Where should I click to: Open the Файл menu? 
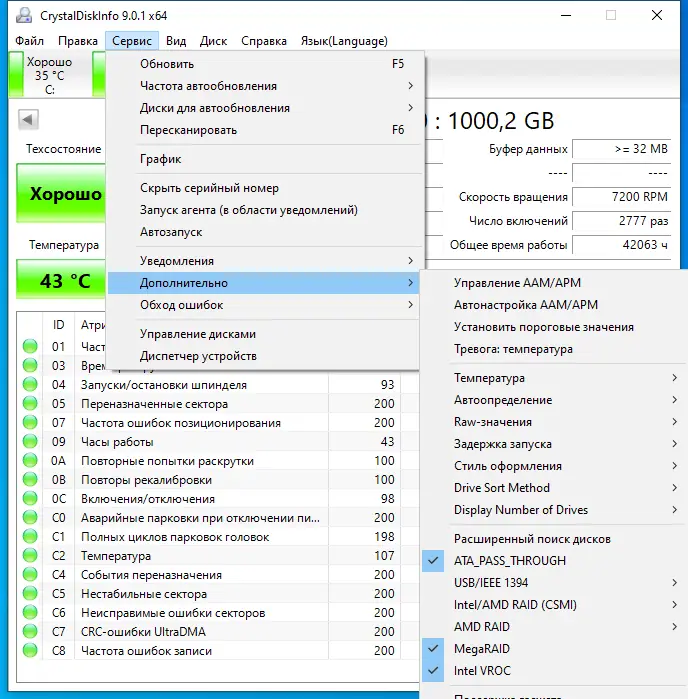tap(29, 41)
